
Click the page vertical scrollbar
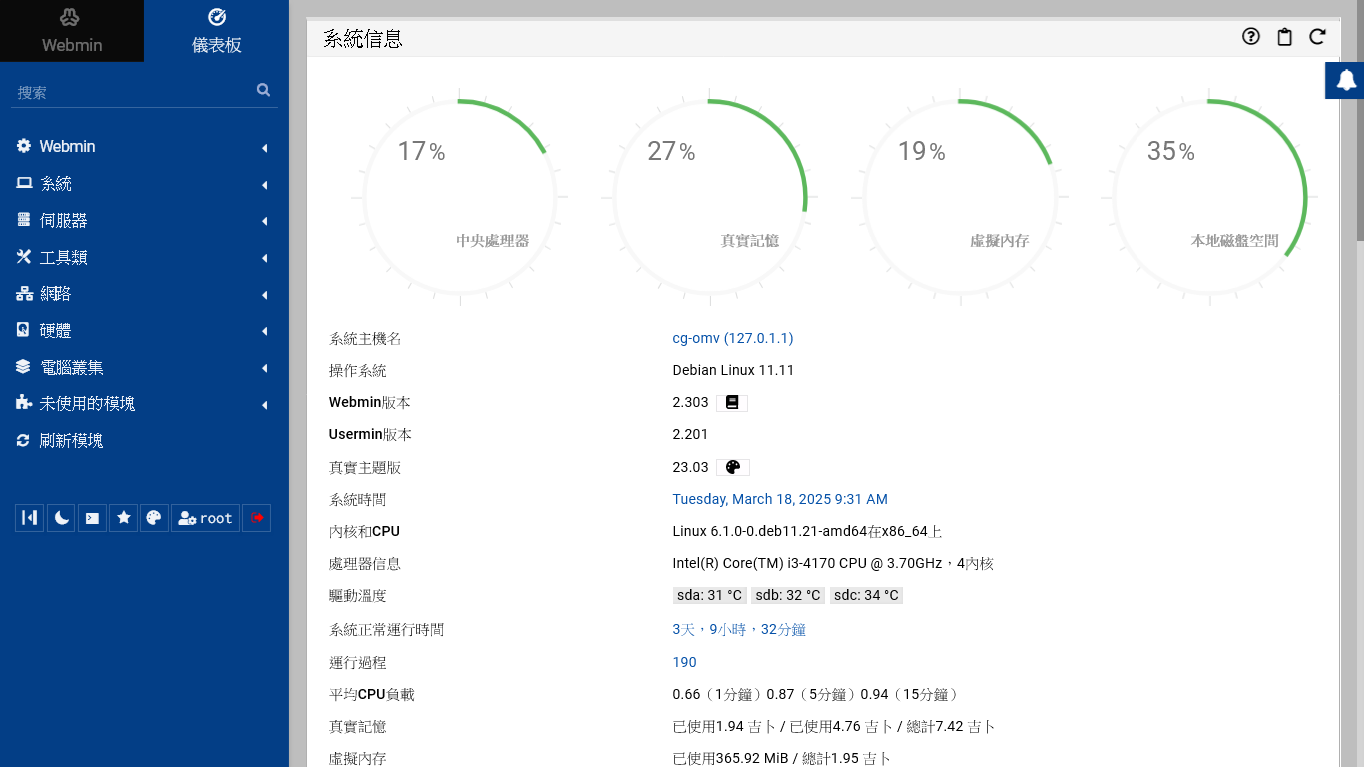(1360, 120)
